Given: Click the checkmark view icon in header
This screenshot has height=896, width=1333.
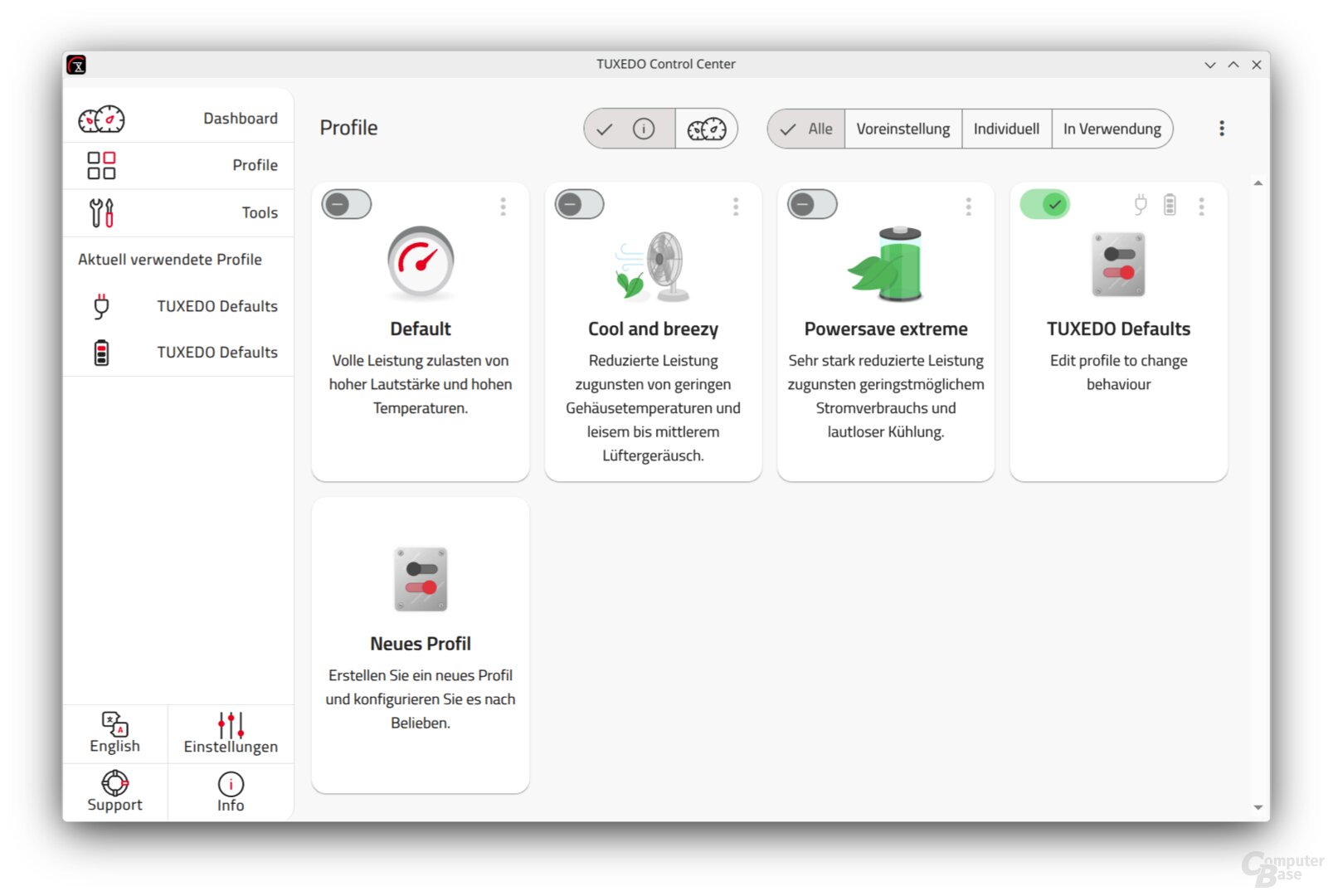Looking at the screenshot, I should (605, 129).
